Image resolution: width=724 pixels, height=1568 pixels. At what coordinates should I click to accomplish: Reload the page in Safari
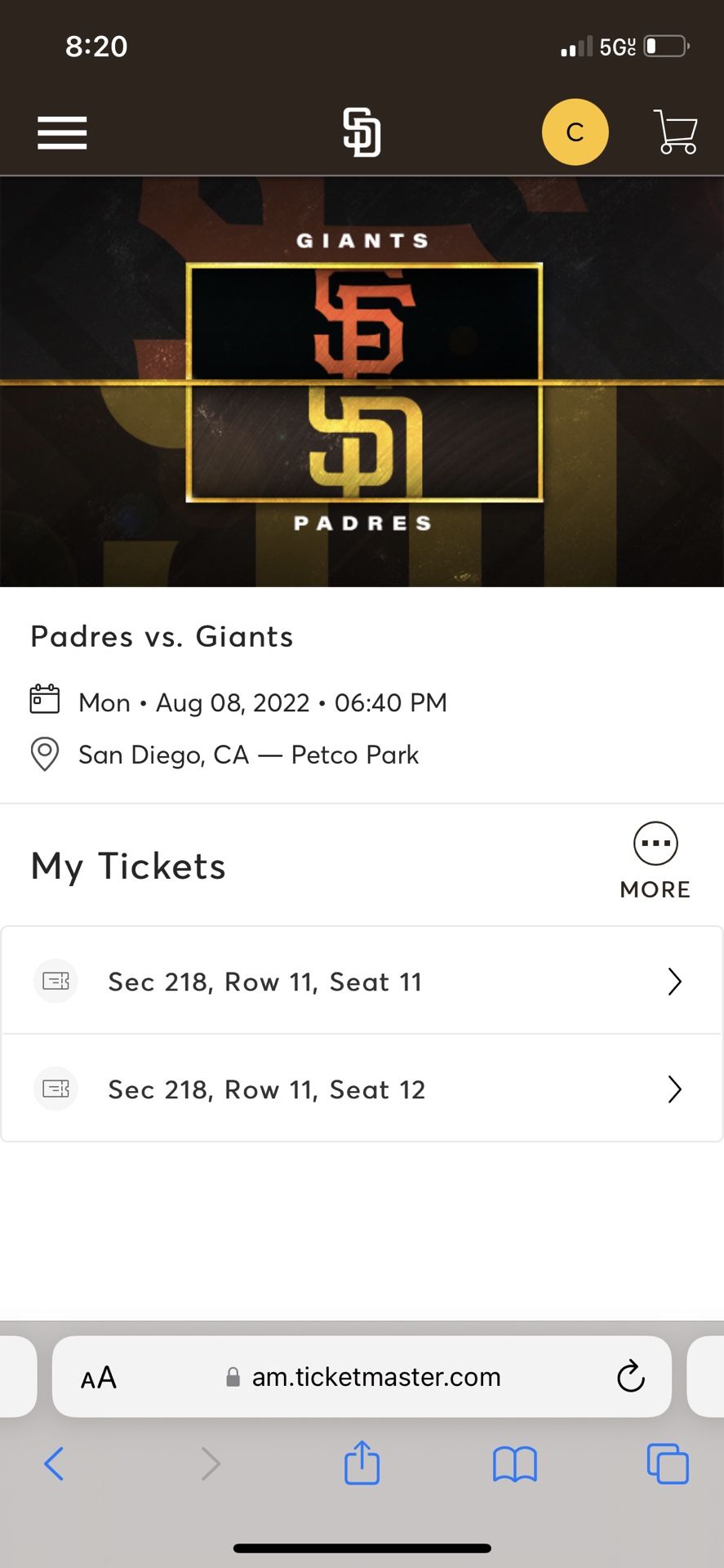point(630,1377)
